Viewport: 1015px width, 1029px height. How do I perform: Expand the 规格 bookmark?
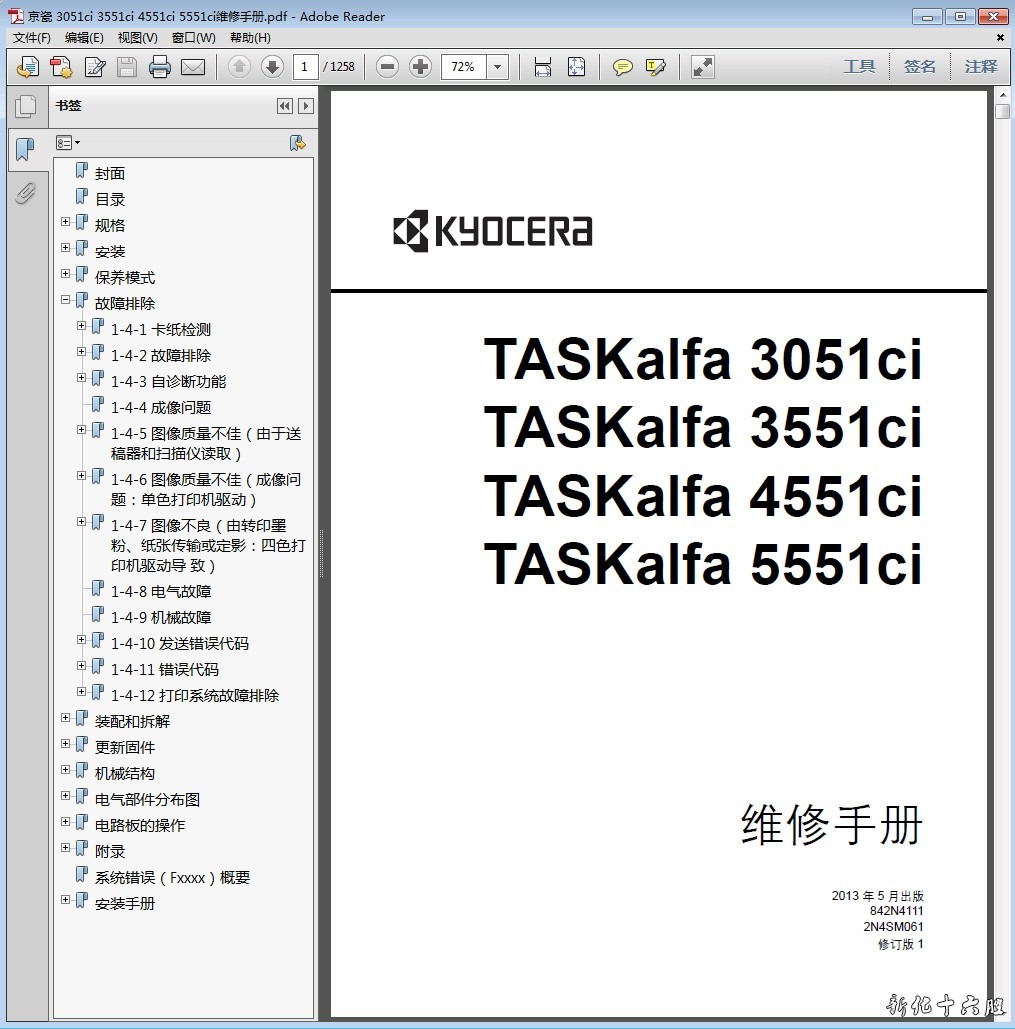(66, 222)
